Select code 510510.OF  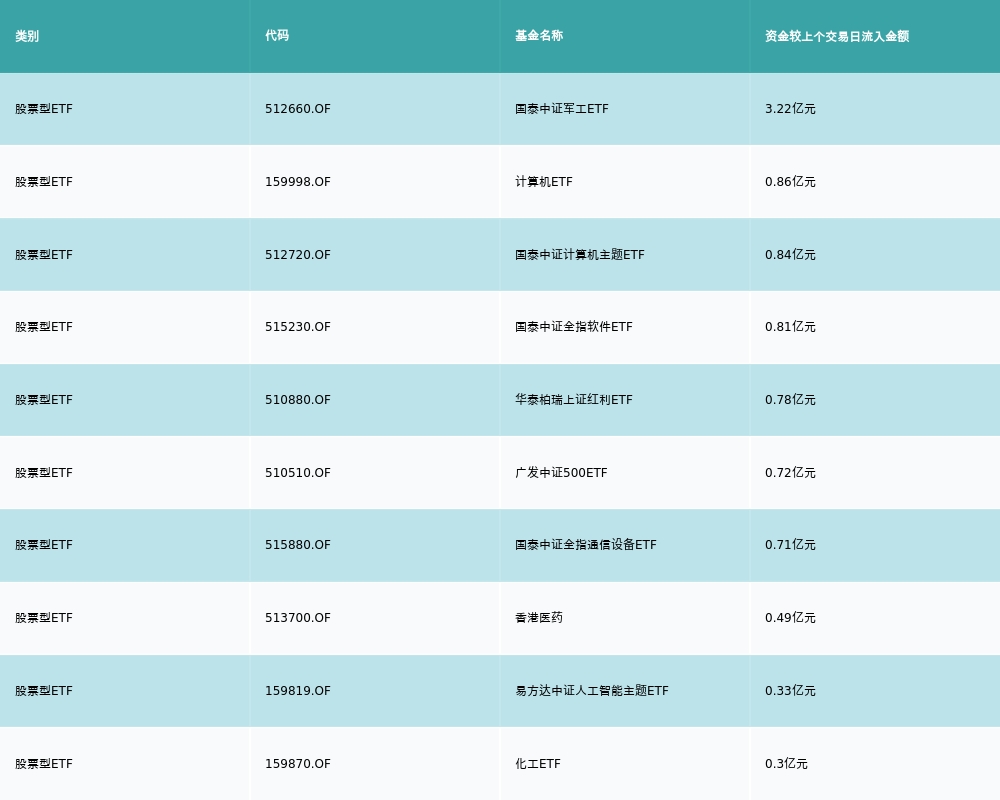(298, 473)
